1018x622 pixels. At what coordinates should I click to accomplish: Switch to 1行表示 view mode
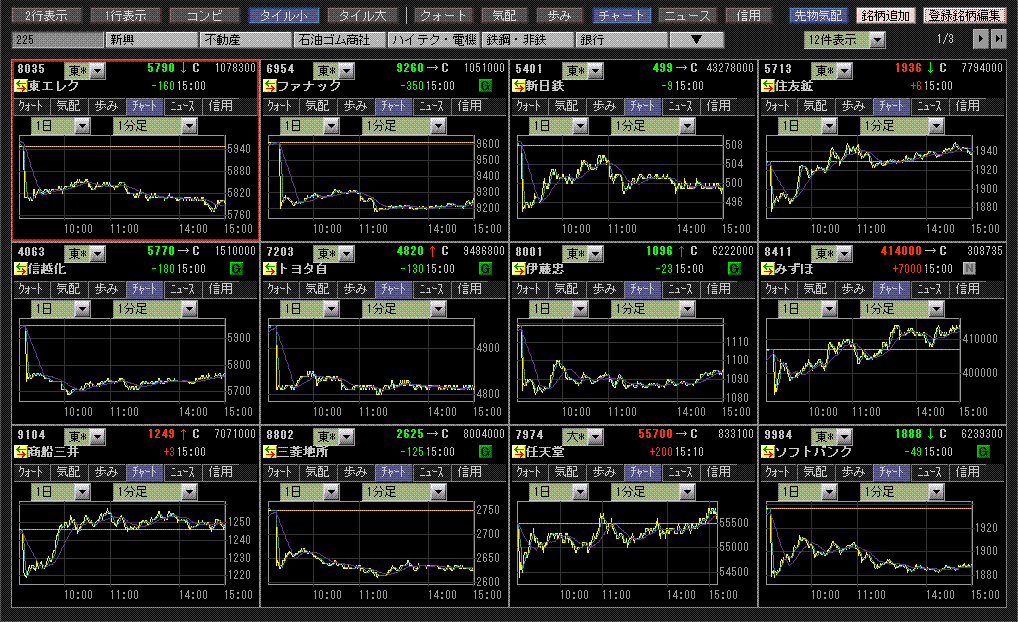tap(126, 16)
